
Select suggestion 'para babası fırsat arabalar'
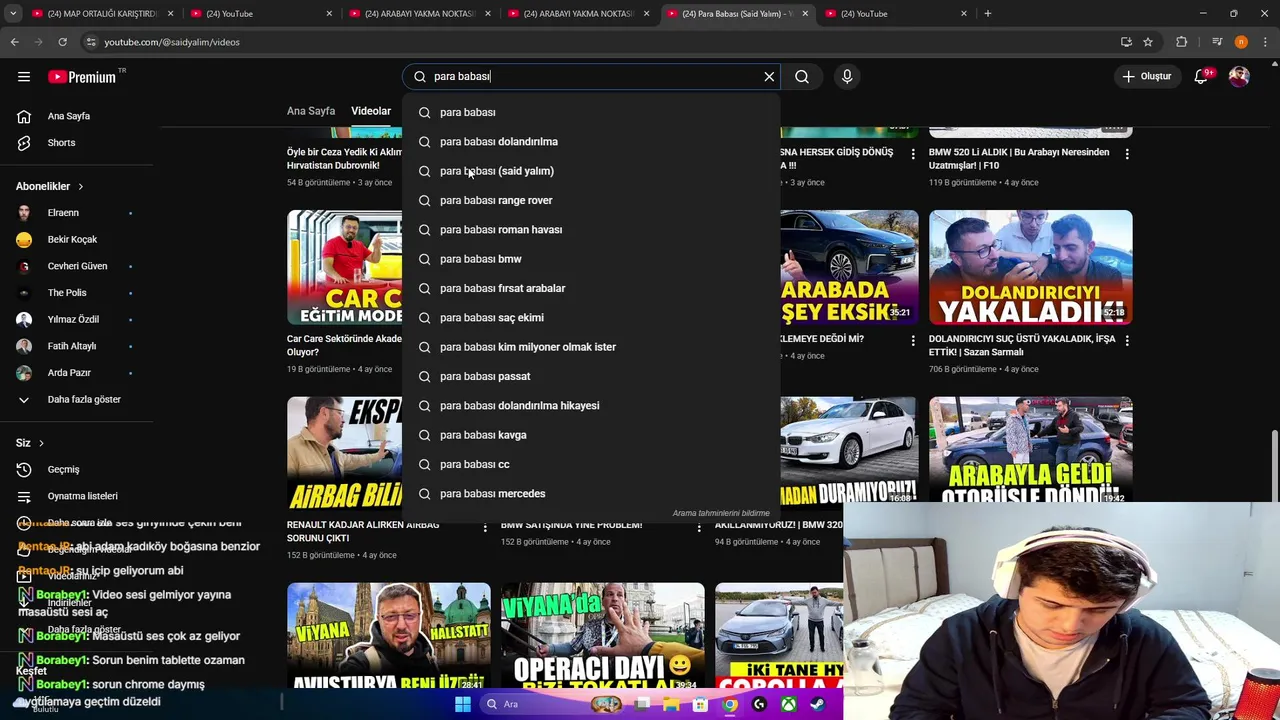tap(590, 288)
